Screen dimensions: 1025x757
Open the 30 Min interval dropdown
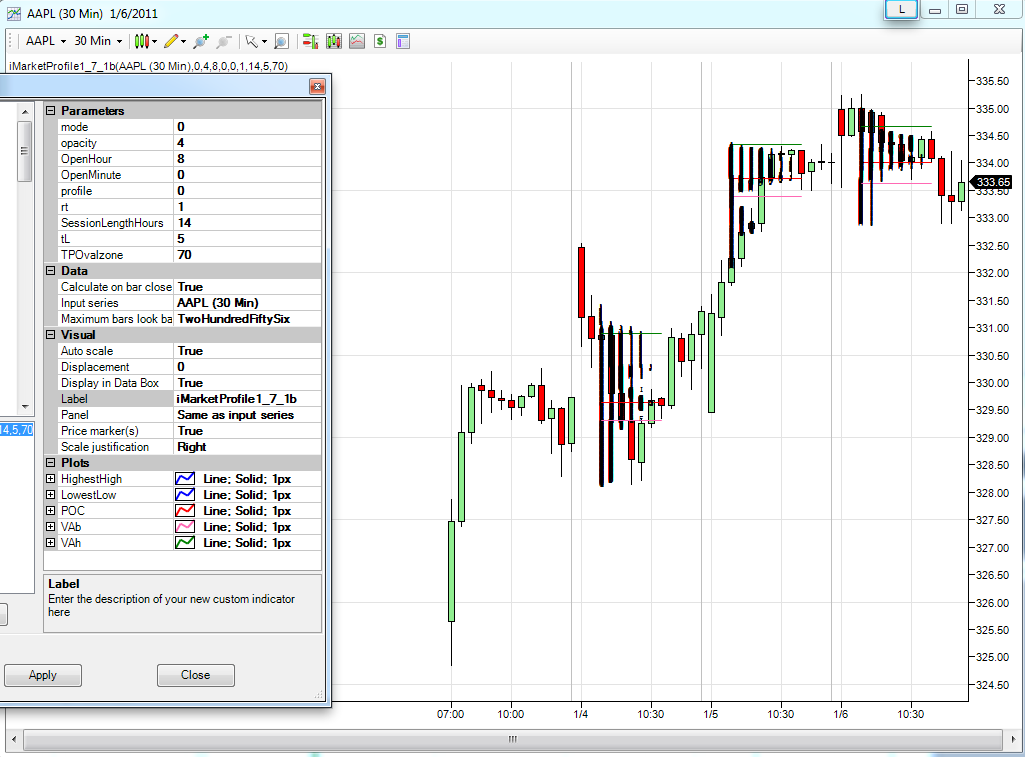tap(98, 41)
